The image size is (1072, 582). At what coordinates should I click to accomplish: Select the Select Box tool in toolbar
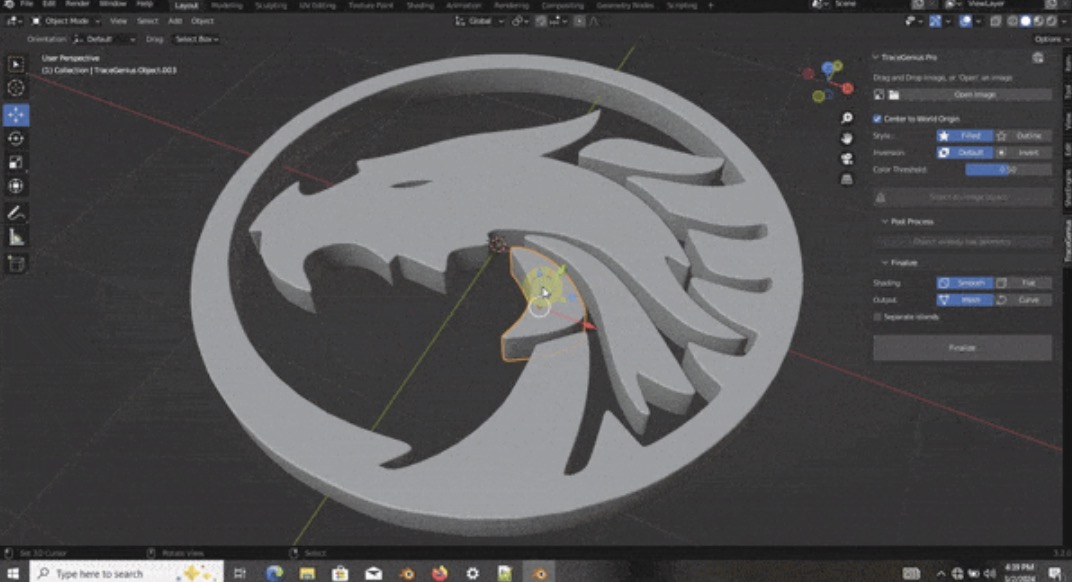click(x=16, y=64)
